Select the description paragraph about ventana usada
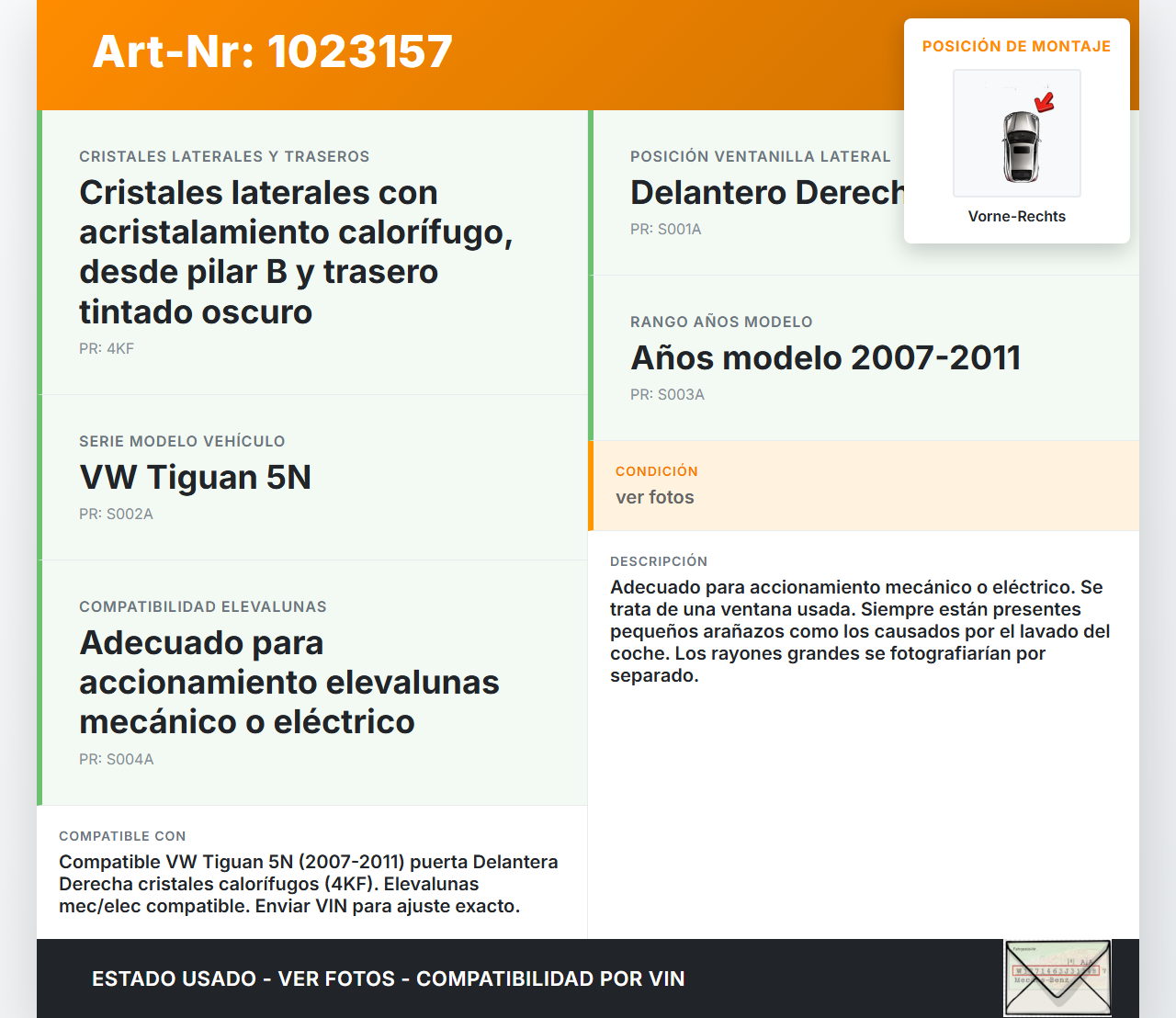The width and height of the screenshot is (1176, 1018). coord(861,631)
